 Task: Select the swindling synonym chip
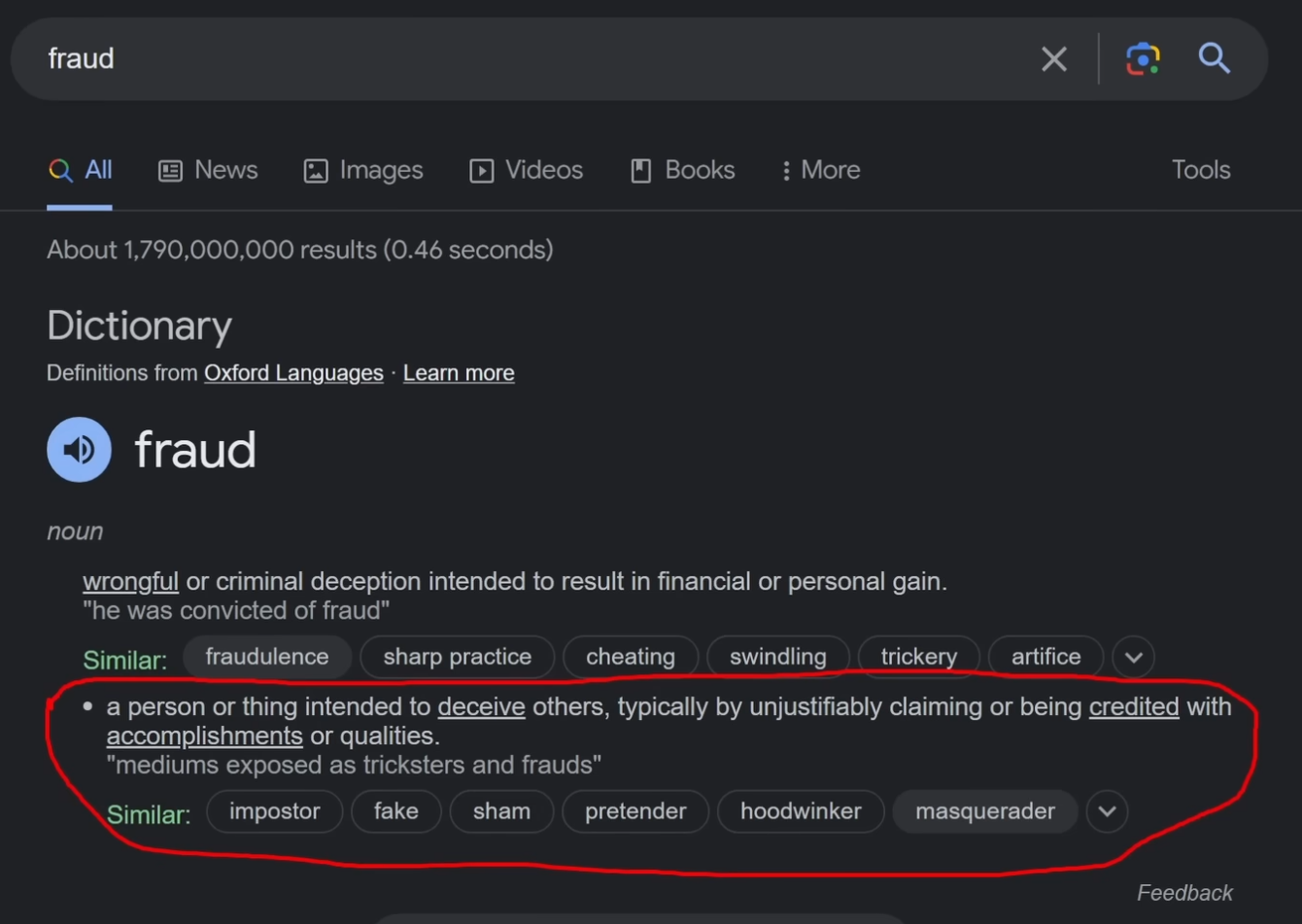778,657
